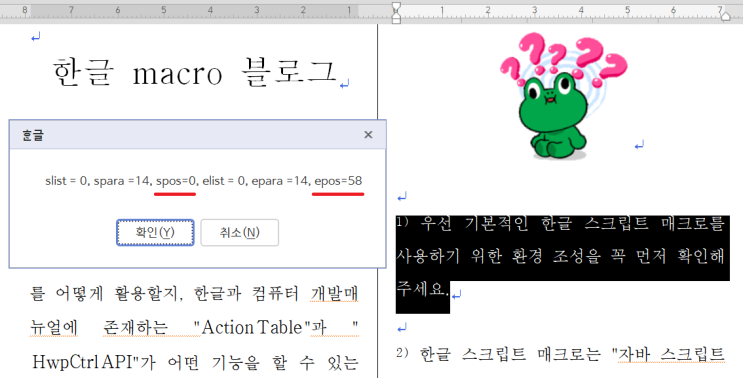Click 'epara =14' in dialog message
Screen dimensions: 743x378
coord(281,181)
